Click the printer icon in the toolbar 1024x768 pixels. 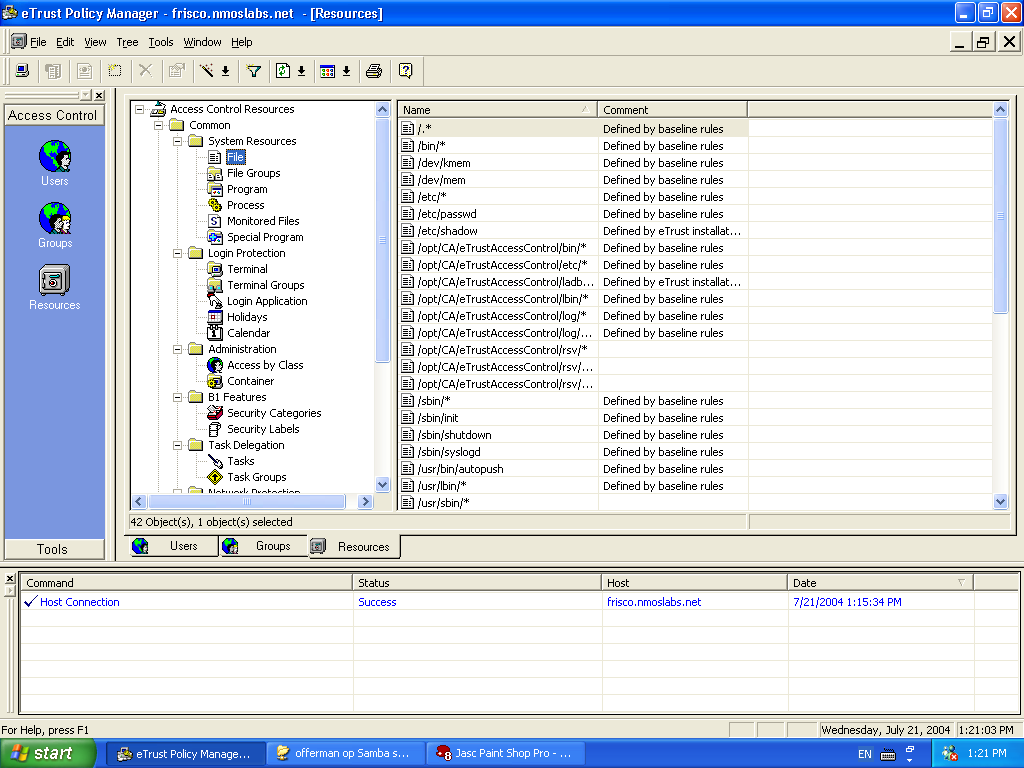tap(374, 71)
